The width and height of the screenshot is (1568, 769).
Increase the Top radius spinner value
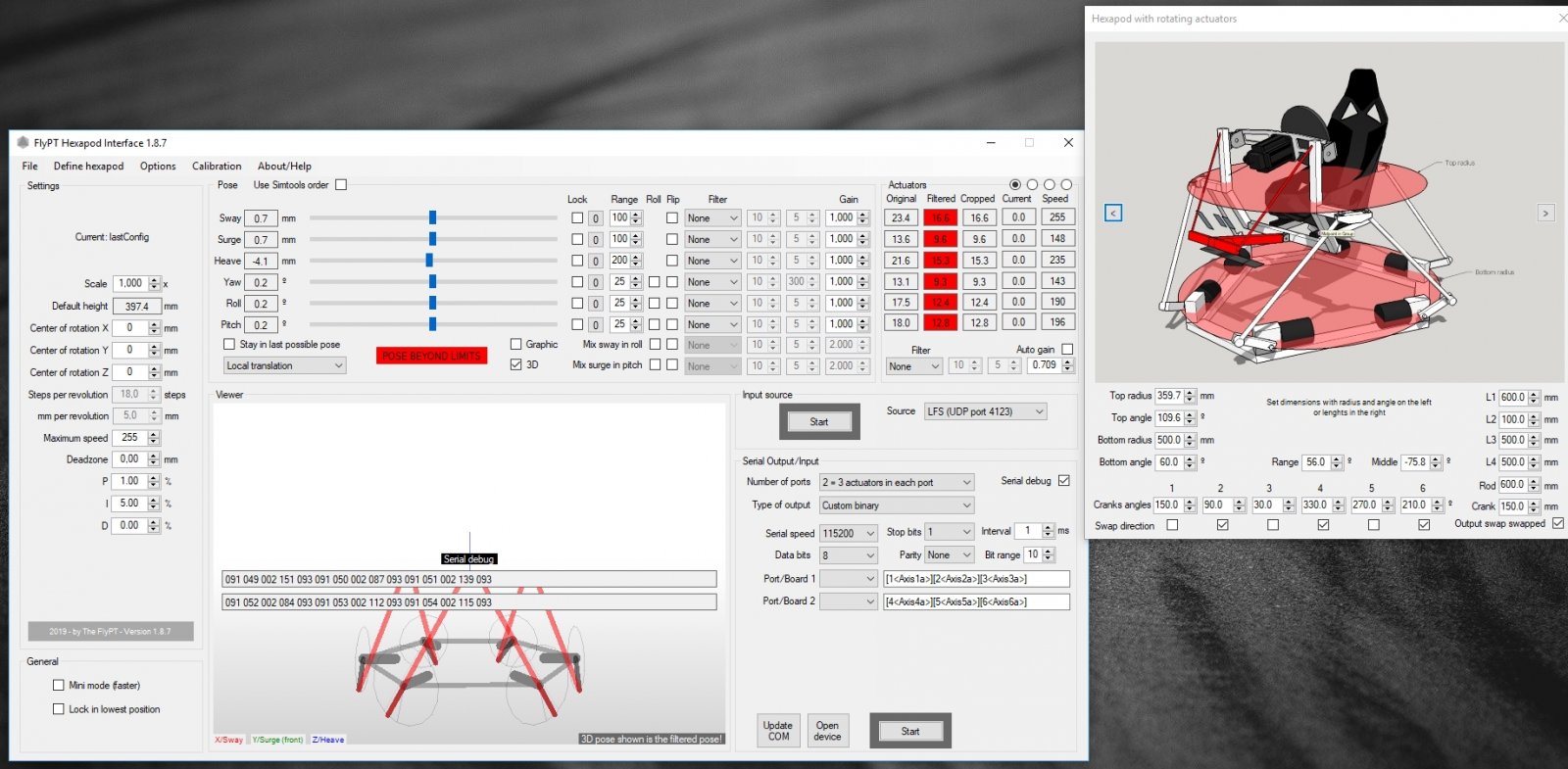pos(1190,393)
